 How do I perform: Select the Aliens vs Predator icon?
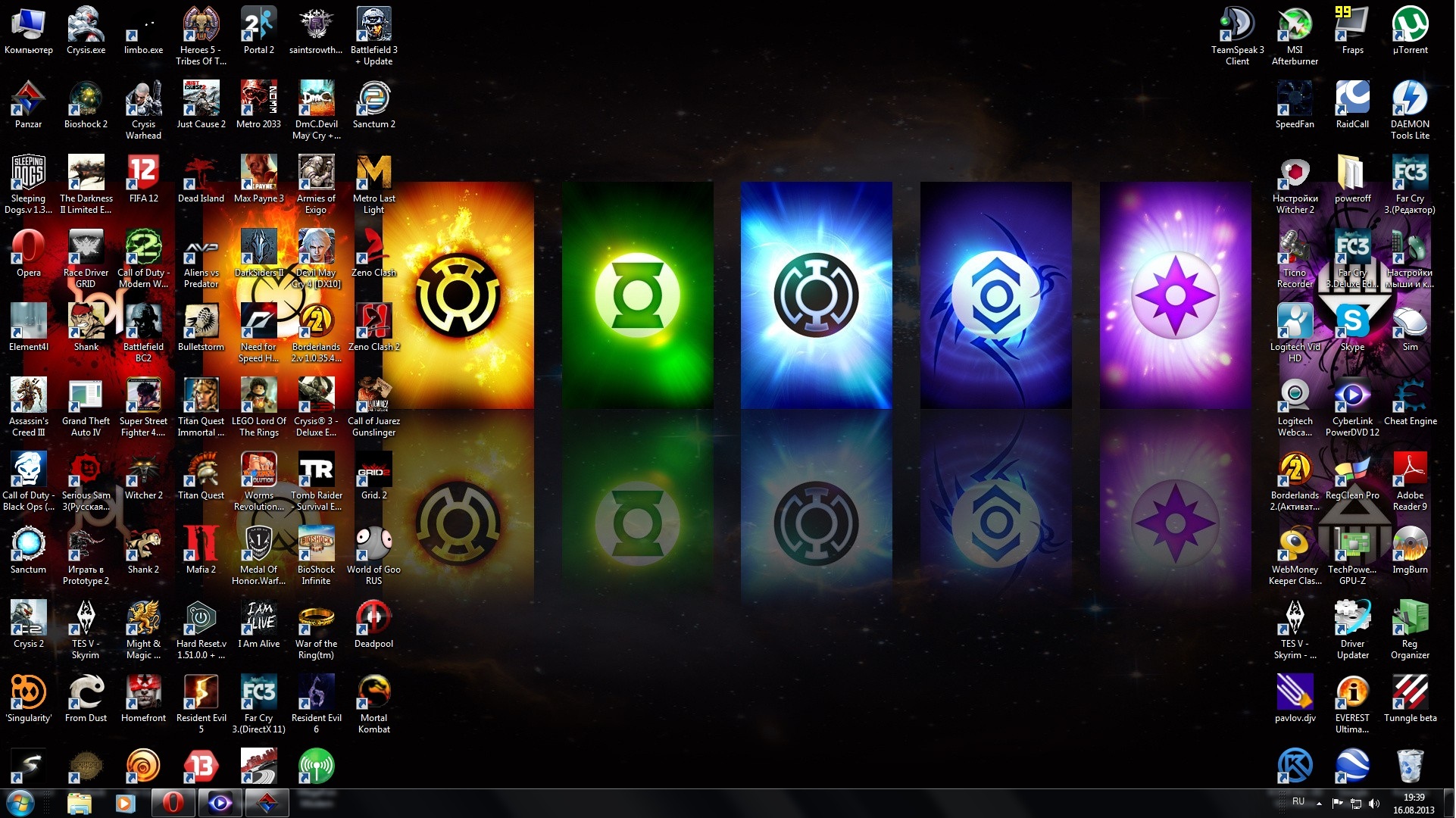[x=201, y=259]
